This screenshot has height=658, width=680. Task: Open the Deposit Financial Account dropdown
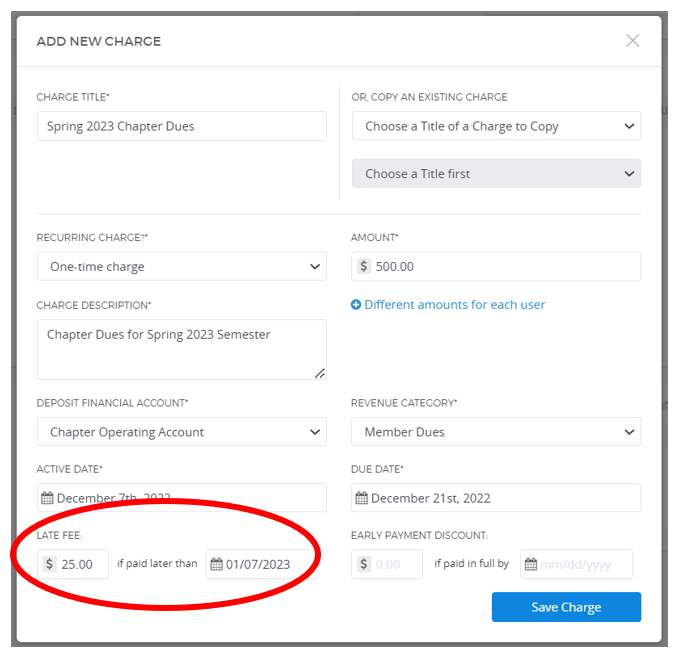click(181, 432)
